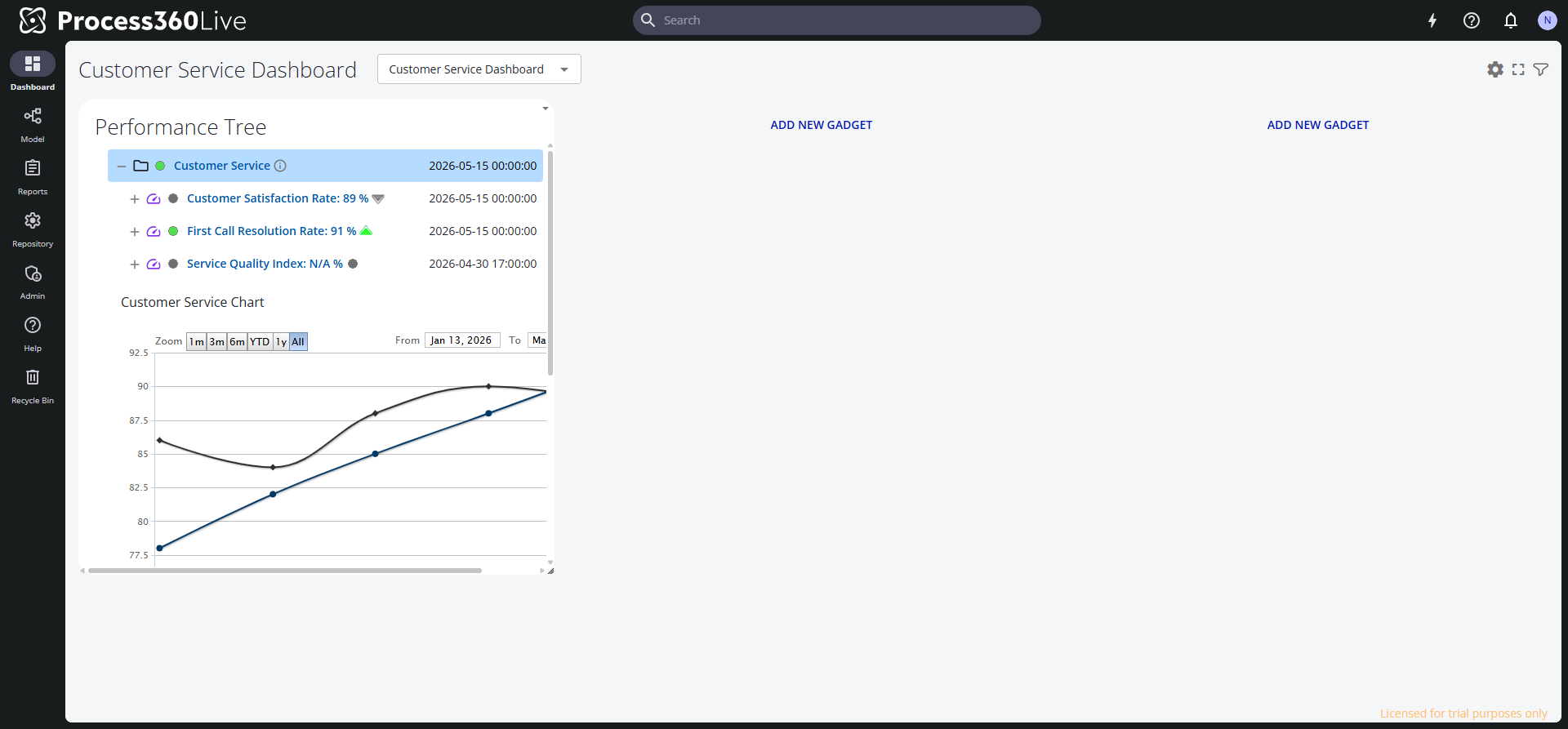Click the 2026-04-30 17:00:00 timestamp
The height and width of the screenshot is (729, 1568).
click(x=483, y=264)
